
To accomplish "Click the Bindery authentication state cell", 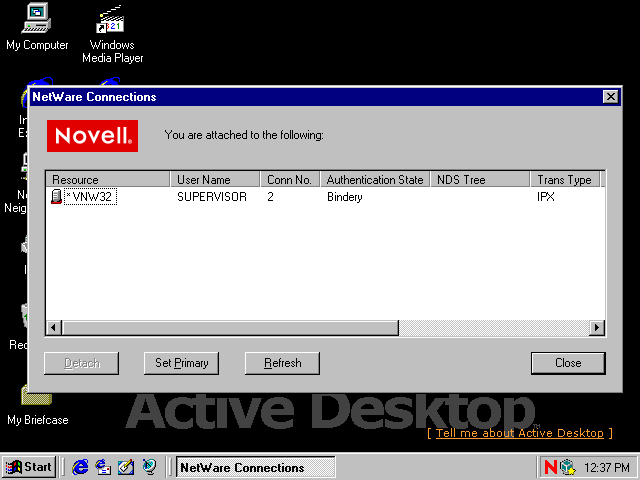I will [x=345, y=197].
